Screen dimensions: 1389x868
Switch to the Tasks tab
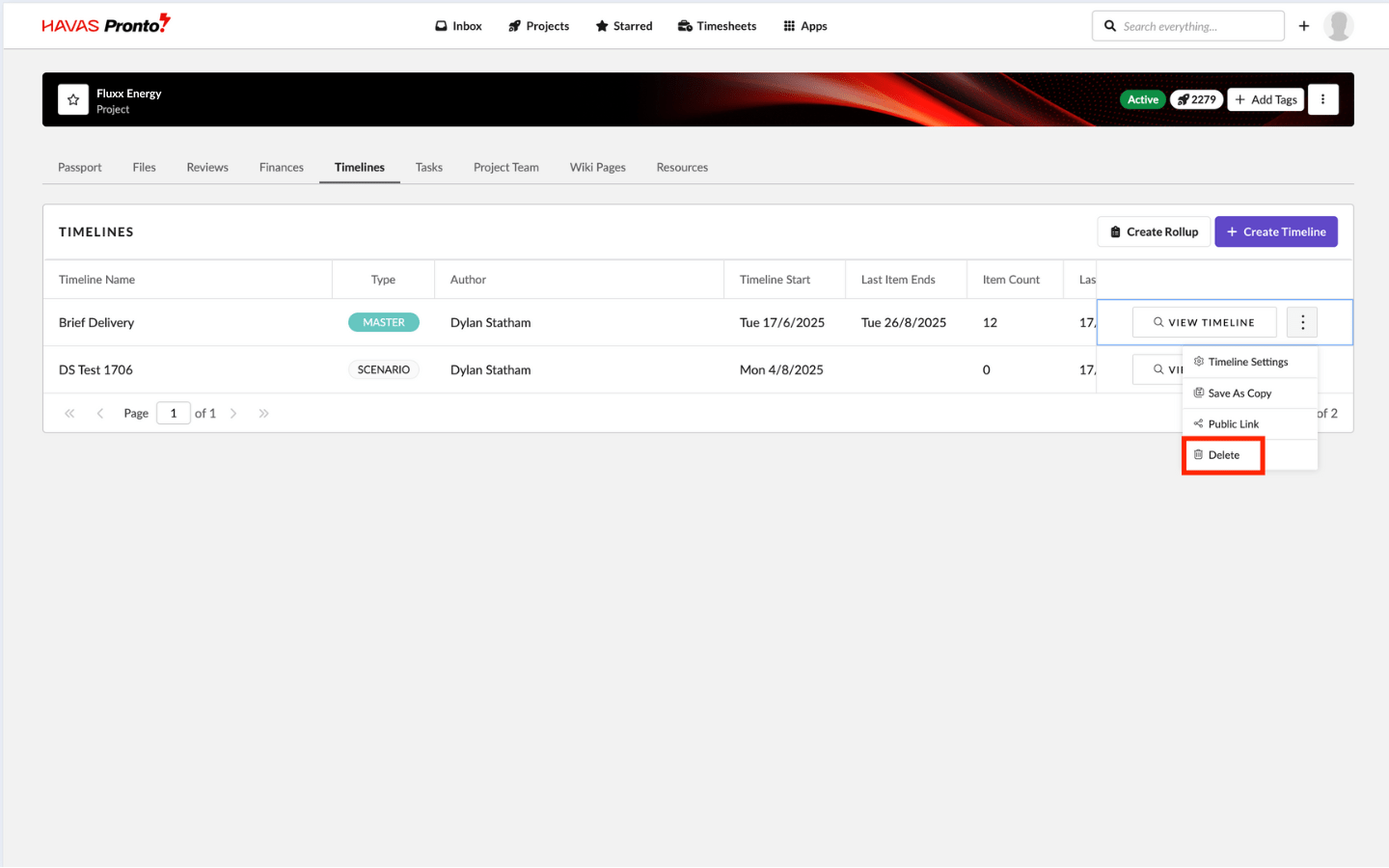coord(429,167)
